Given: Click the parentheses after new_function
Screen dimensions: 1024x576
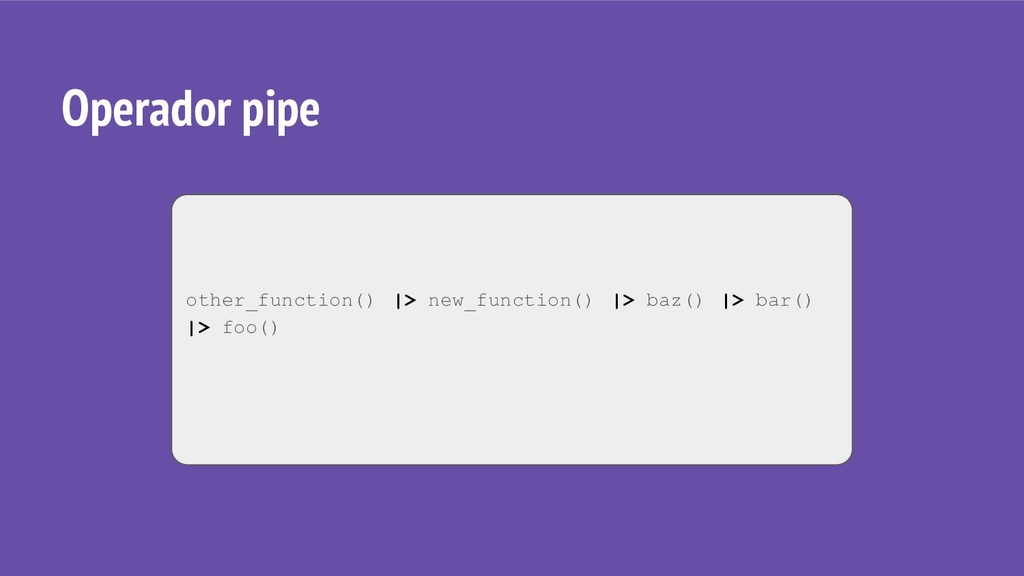Looking at the screenshot, I should click(583, 300).
